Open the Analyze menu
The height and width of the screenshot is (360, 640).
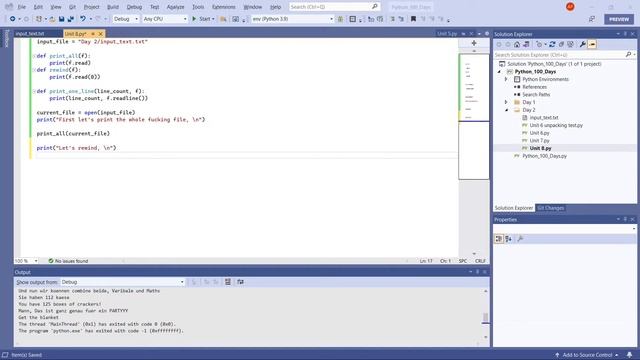pyautogui.click(x=175, y=7)
